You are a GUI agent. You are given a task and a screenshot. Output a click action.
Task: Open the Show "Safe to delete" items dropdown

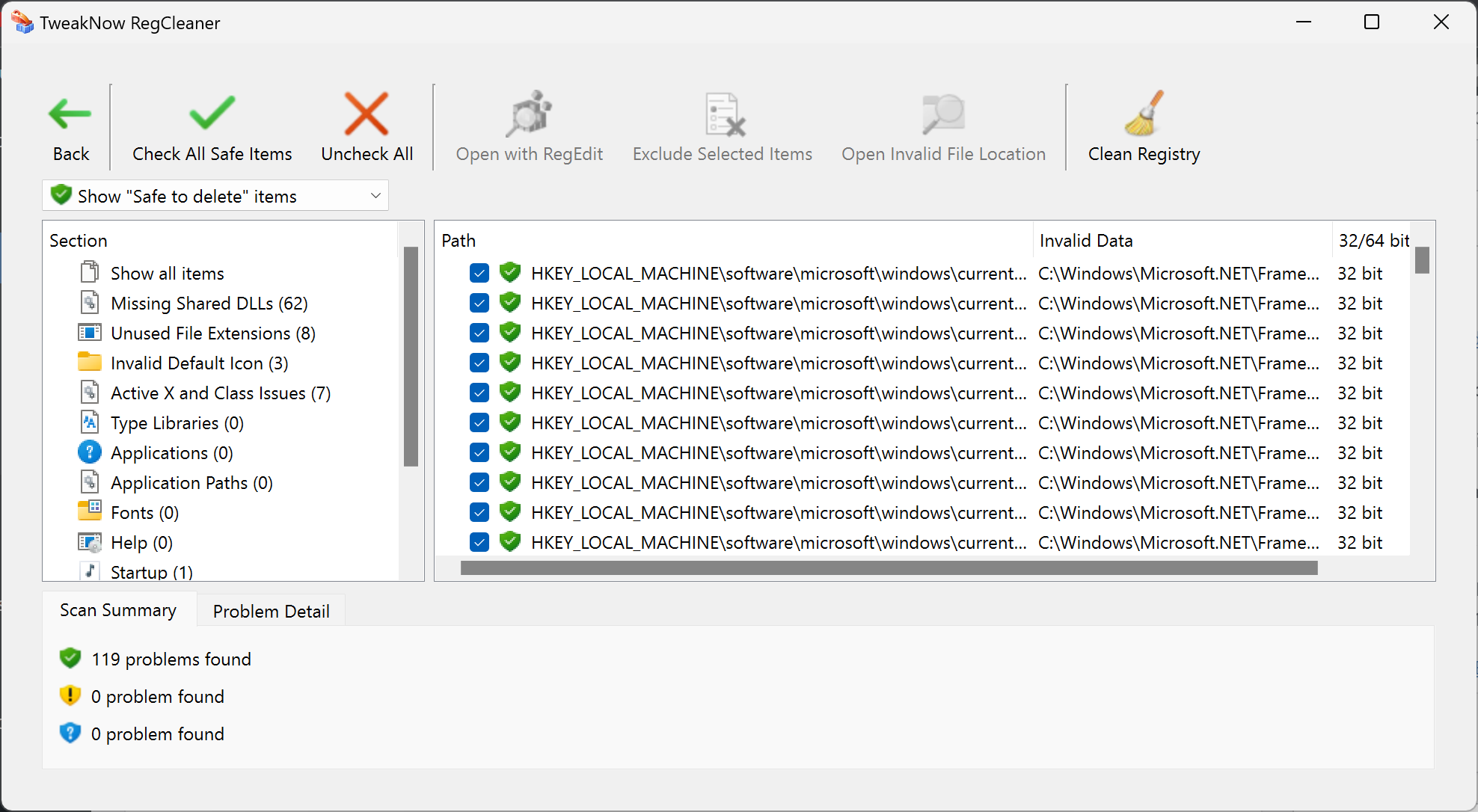click(x=215, y=196)
